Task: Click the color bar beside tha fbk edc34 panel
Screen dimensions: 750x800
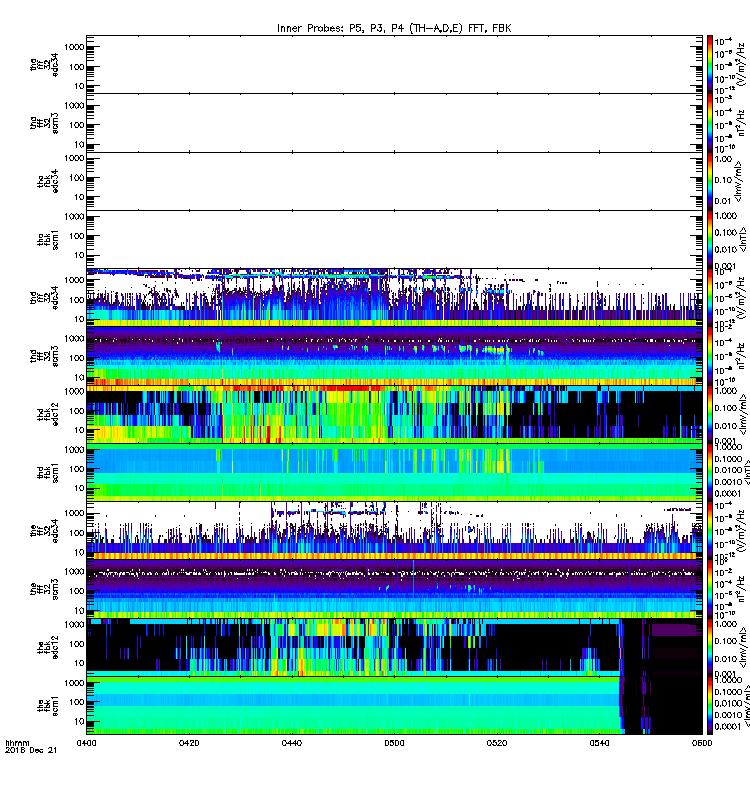Action: pyautogui.click(x=710, y=181)
